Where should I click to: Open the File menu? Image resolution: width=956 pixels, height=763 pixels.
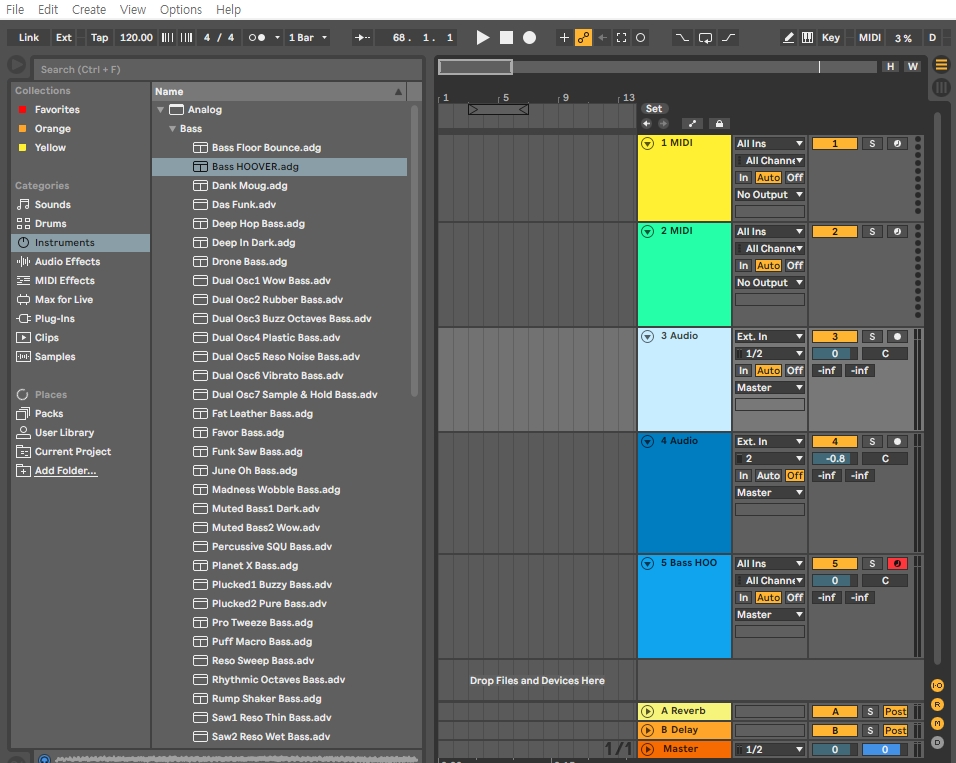(x=15, y=10)
